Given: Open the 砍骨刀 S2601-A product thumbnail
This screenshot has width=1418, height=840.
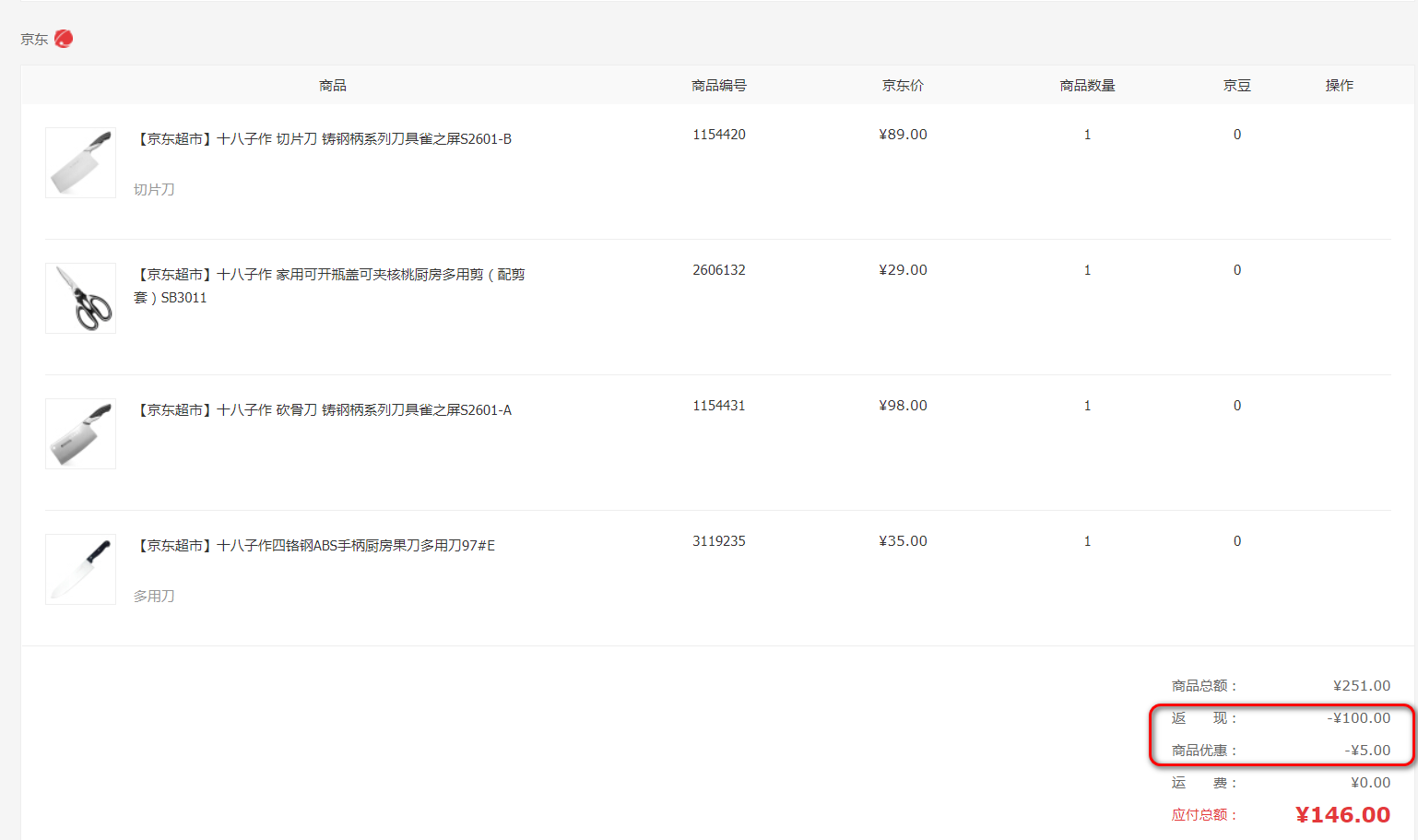Looking at the screenshot, I should pyautogui.click(x=81, y=433).
